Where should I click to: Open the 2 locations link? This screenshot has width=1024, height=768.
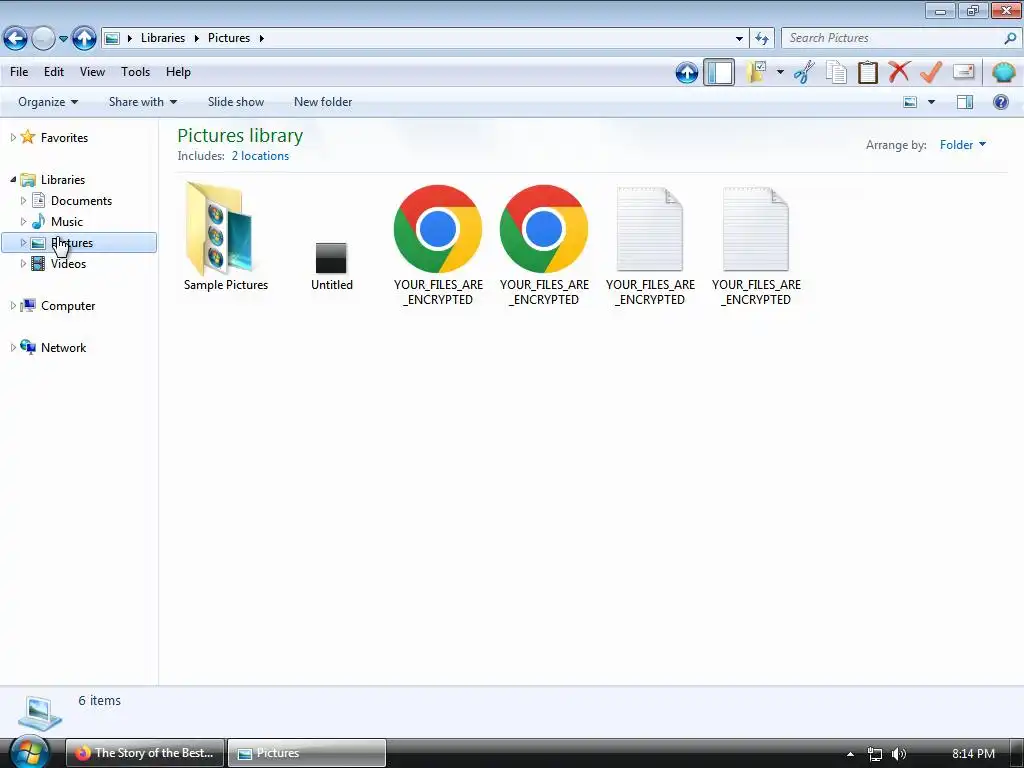(260, 156)
